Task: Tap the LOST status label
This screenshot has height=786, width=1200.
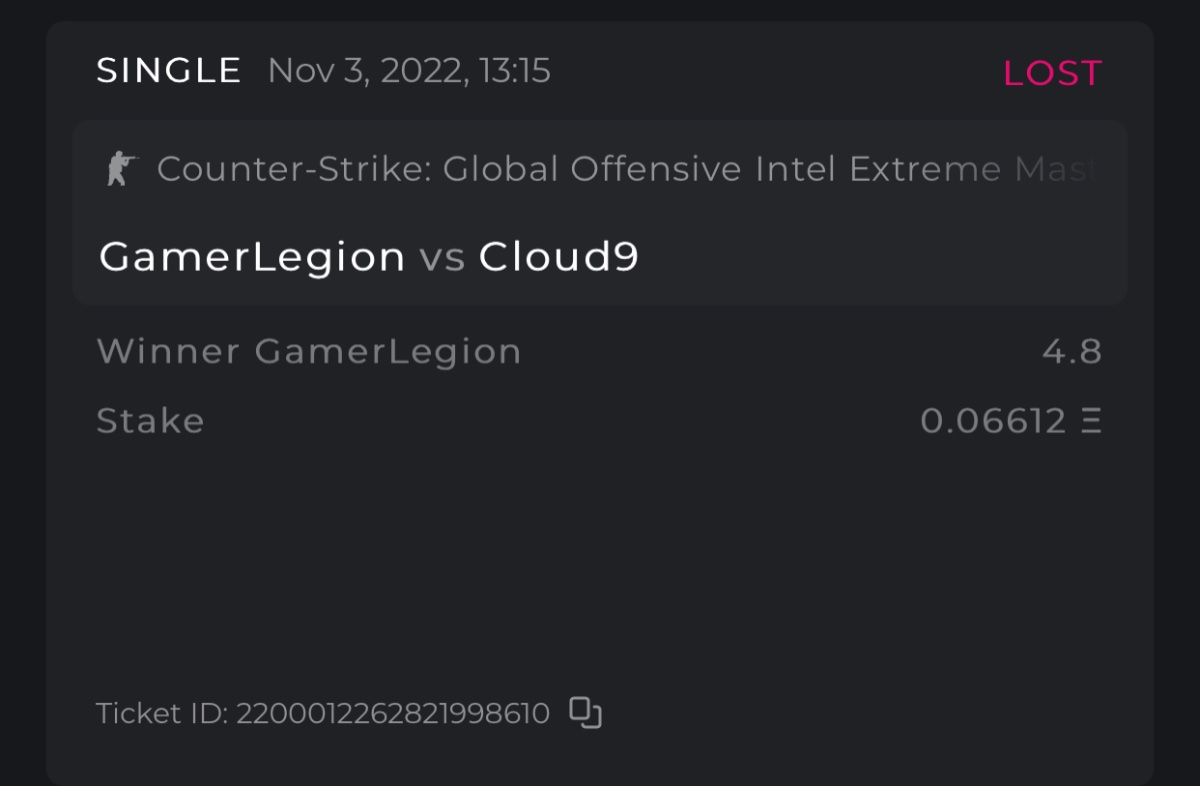Action: click(x=1052, y=73)
